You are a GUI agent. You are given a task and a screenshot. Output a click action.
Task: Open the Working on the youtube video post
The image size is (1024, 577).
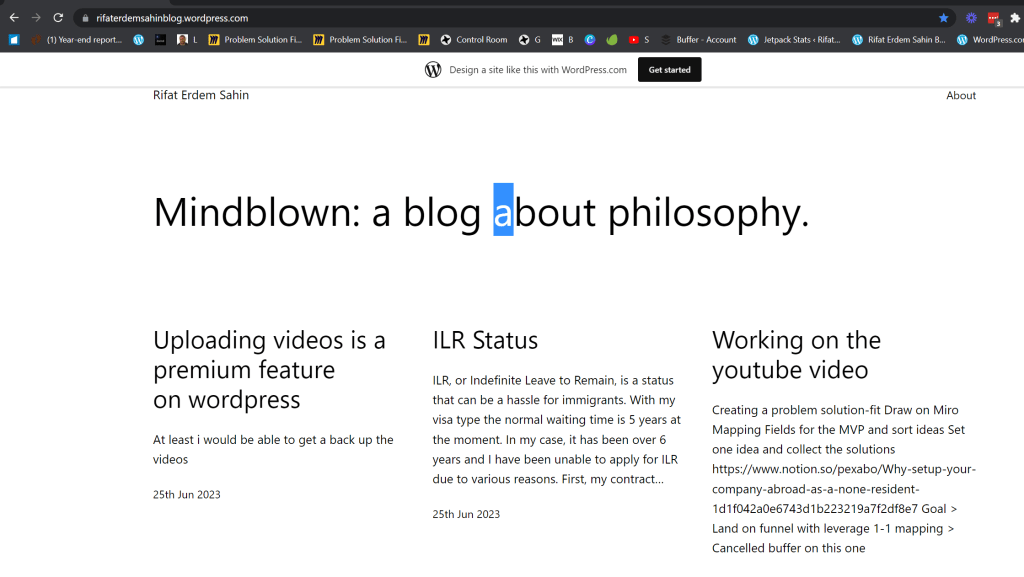click(796, 355)
